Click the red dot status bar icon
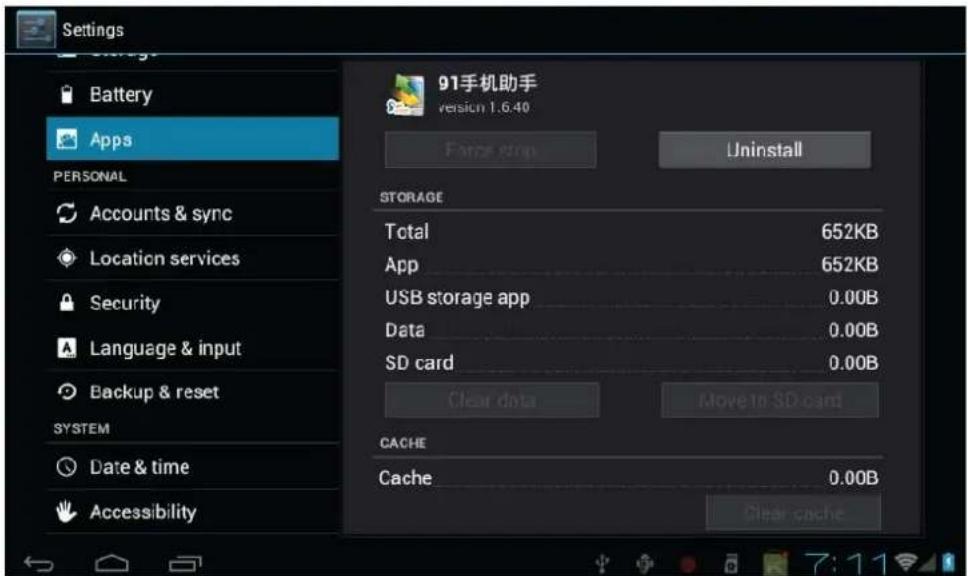The width and height of the screenshot is (968, 576). coord(688,563)
